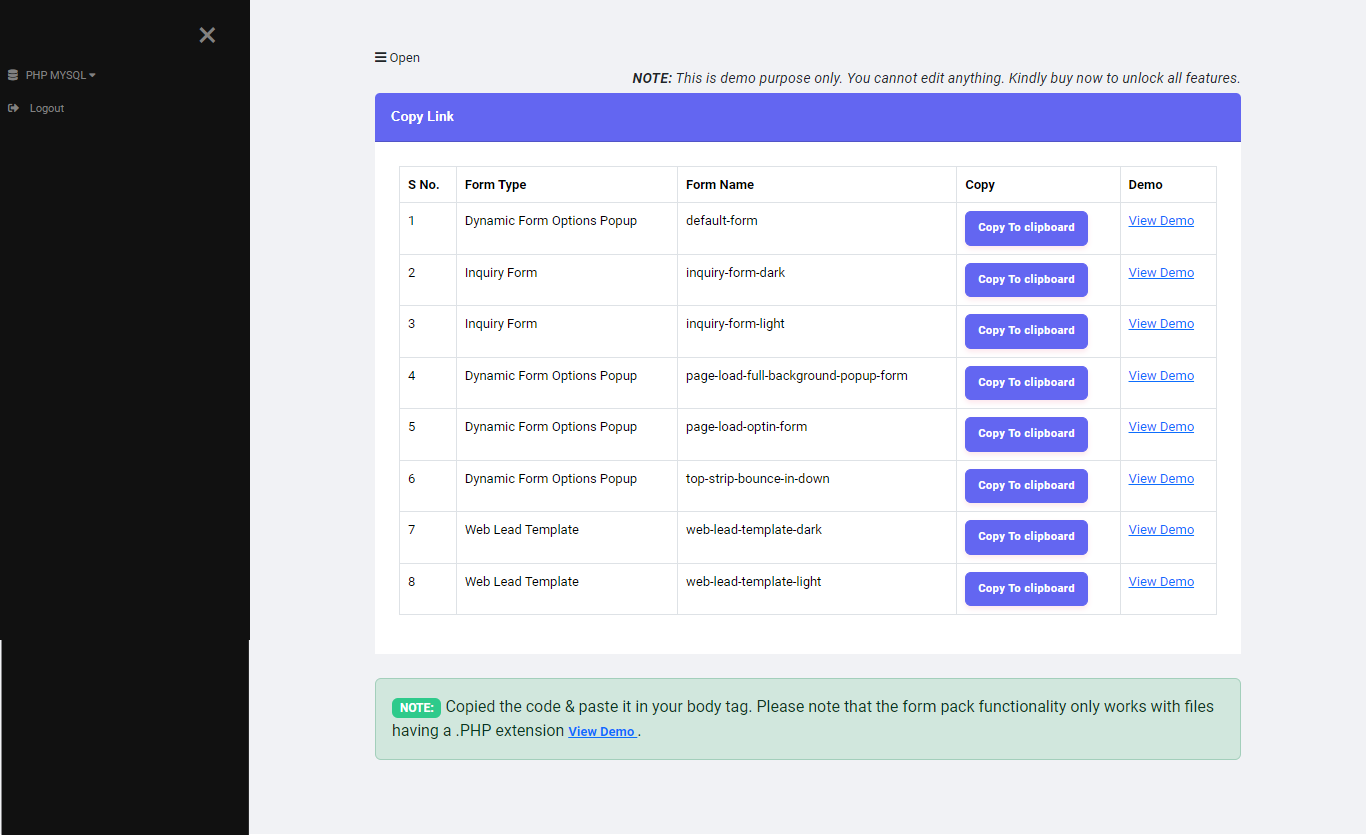Expand the PHP MYSQL dropdown caret
The height and width of the screenshot is (835, 1366).
[x=93, y=75]
